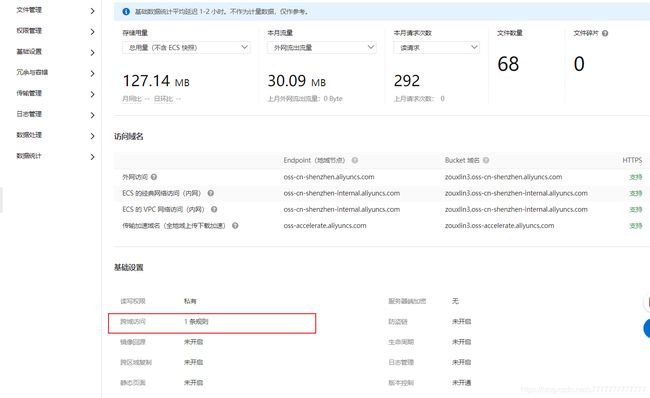Viewport: 650px width, 398px height.
Task: Click the 292 monthly request count
Action: tap(407, 80)
